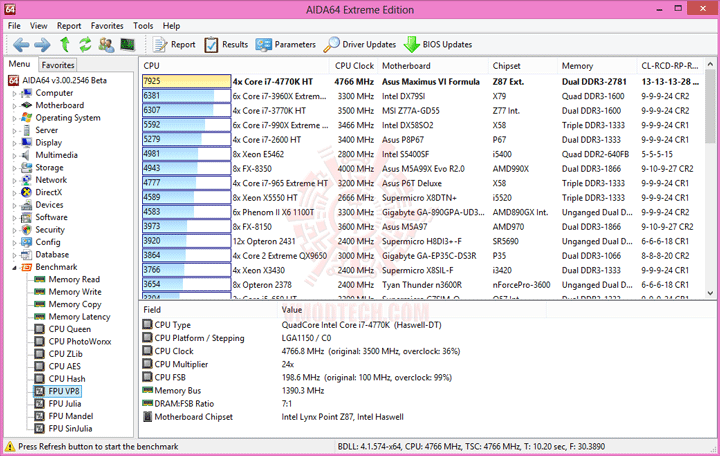This screenshot has width=720, height=456.
Task: Select the FPU Julia benchmark
Action: pos(65,404)
